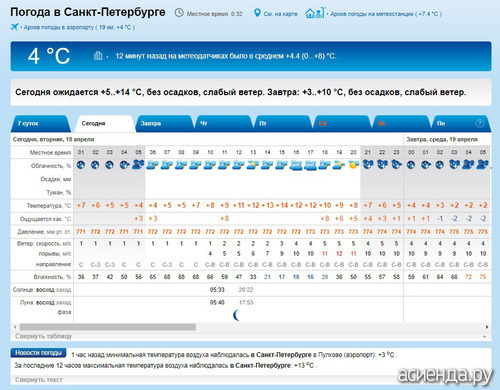
Task: Click the current temperature 4 °C
Action: coord(49,56)
